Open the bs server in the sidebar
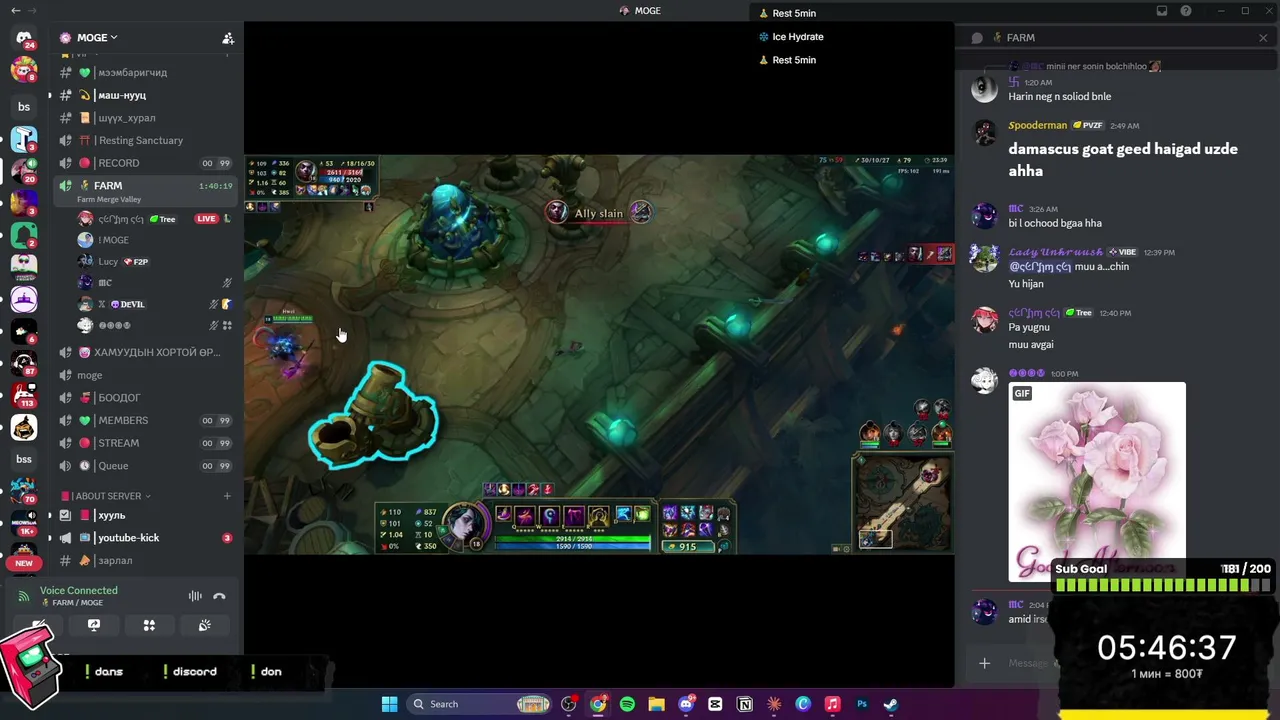This screenshot has height=720, width=1280. [24, 107]
